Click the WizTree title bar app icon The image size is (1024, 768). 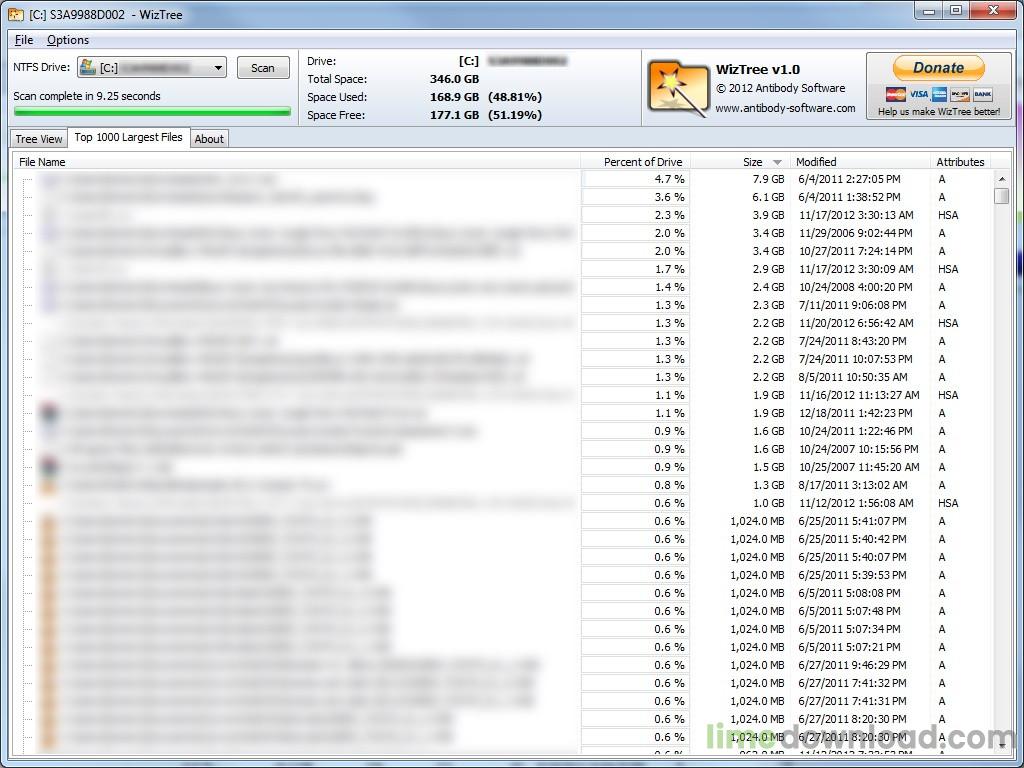(x=16, y=14)
